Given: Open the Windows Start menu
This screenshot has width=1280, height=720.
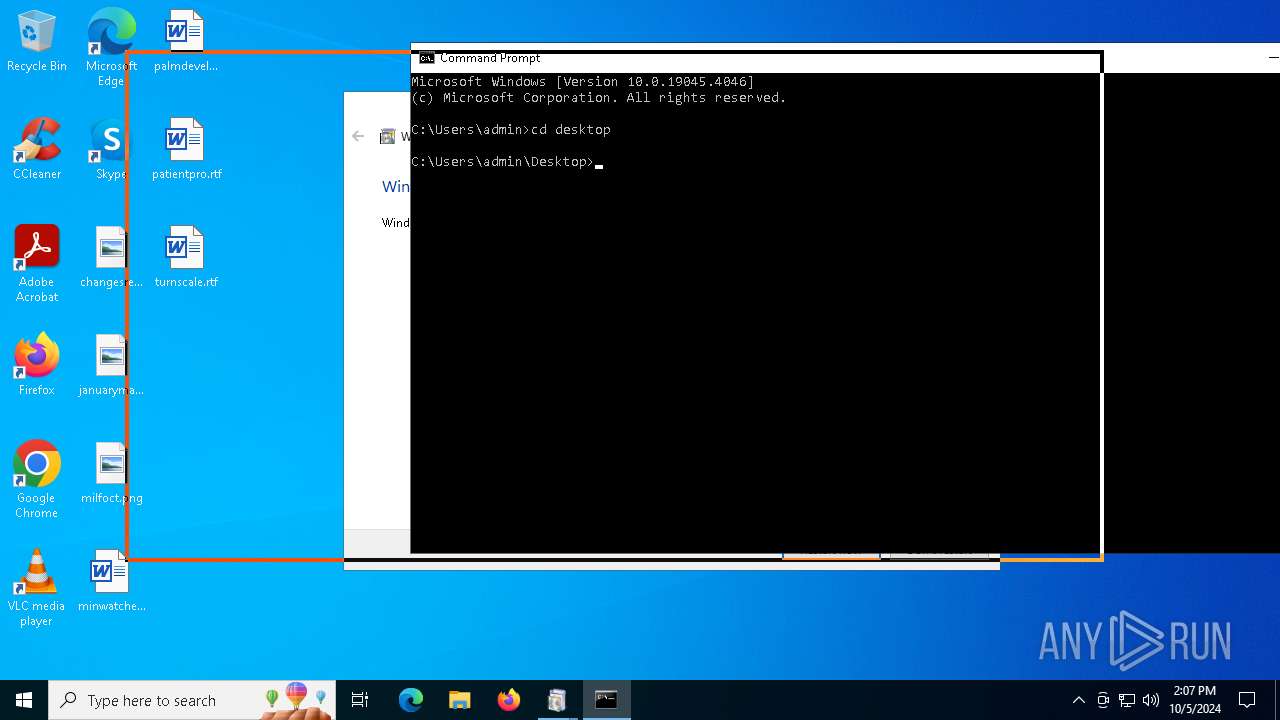Looking at the screenshot, I should (x=24, y=700).
